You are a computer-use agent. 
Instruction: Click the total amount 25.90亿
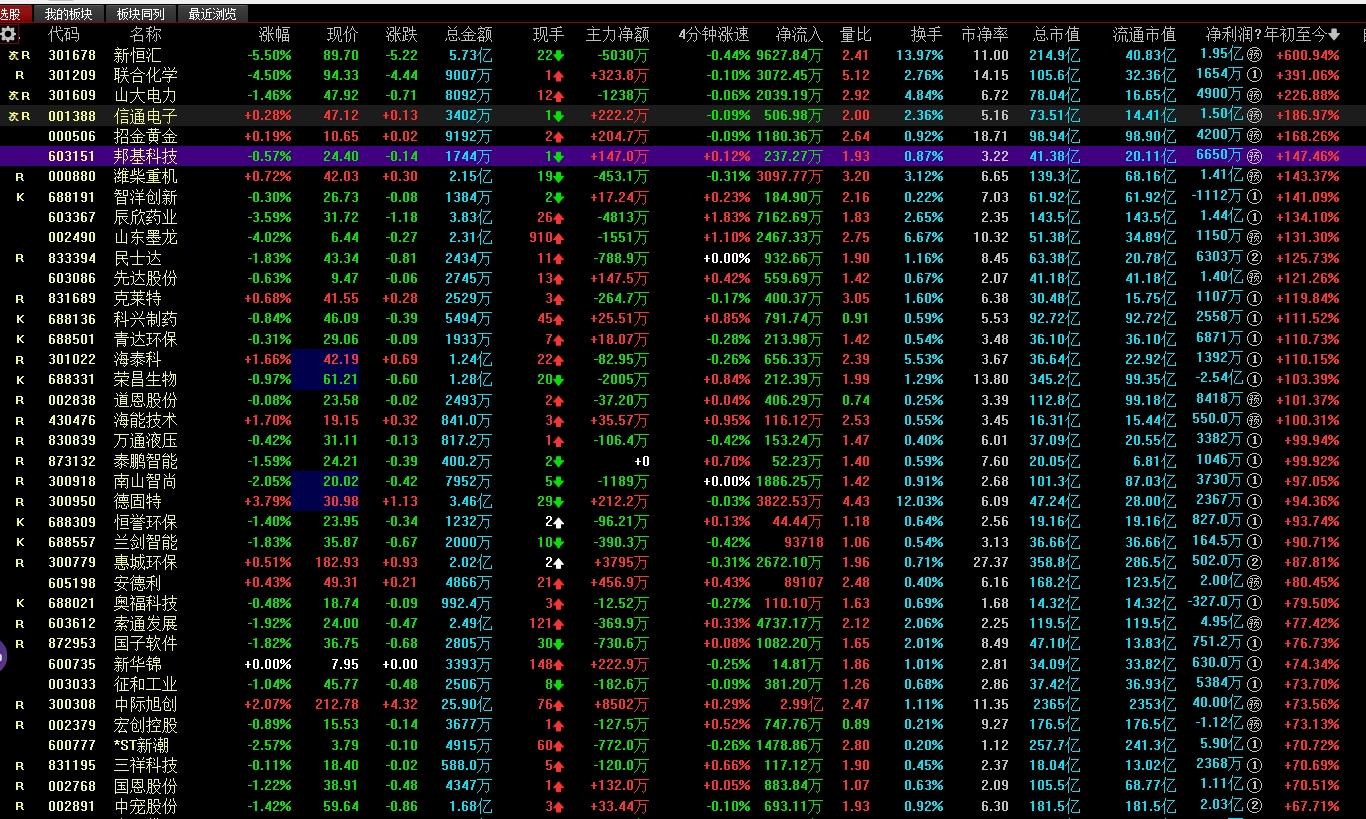(x=464, y=705)
